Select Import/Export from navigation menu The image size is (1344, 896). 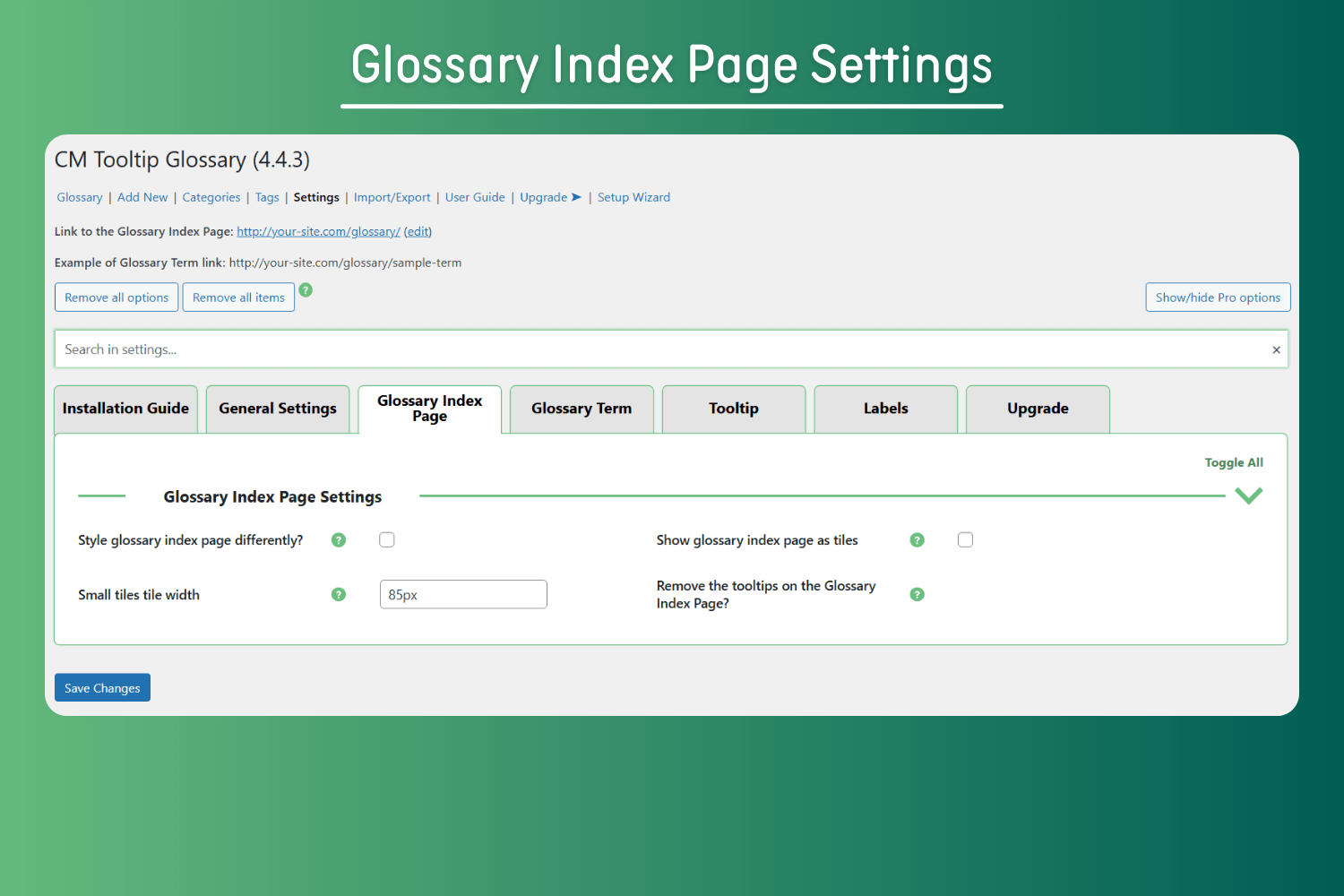[392, 197]
